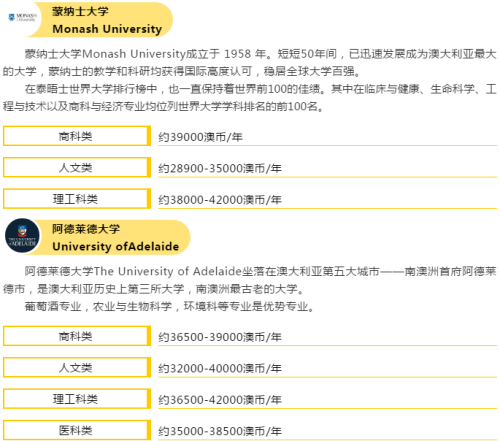The width and height of the screenshot is (500, 441).
Task: Click Adelaide 人文类 category box
Action: point(77,367)
